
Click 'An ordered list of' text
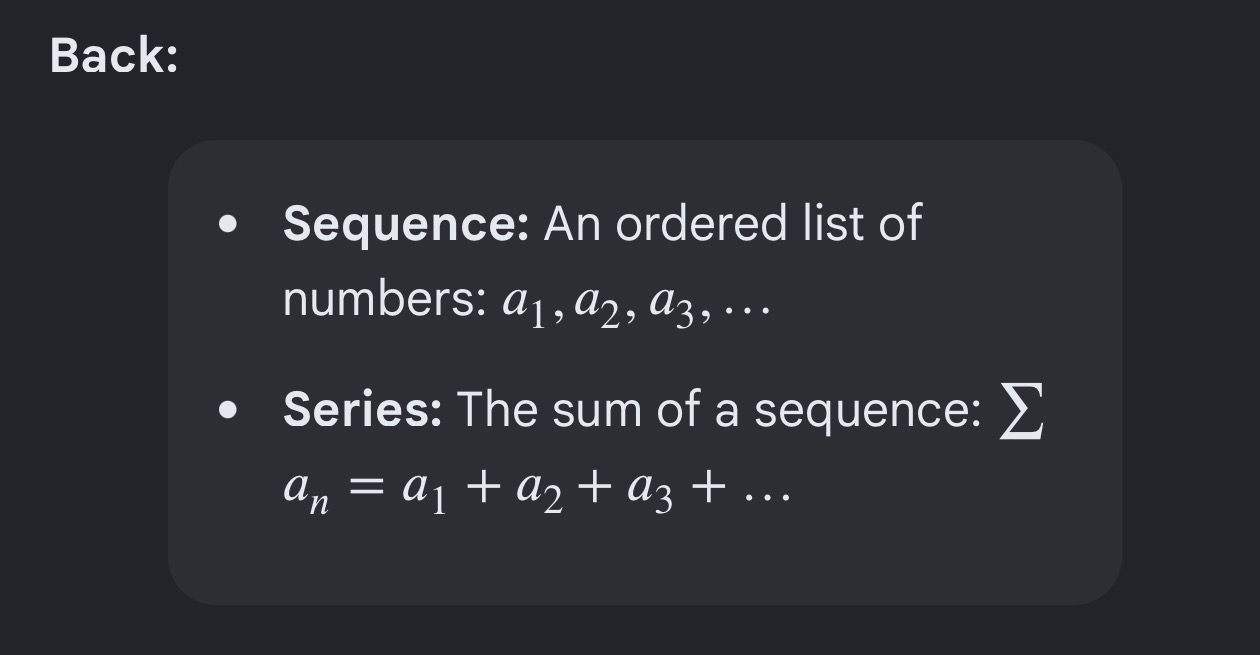point(733,223)
